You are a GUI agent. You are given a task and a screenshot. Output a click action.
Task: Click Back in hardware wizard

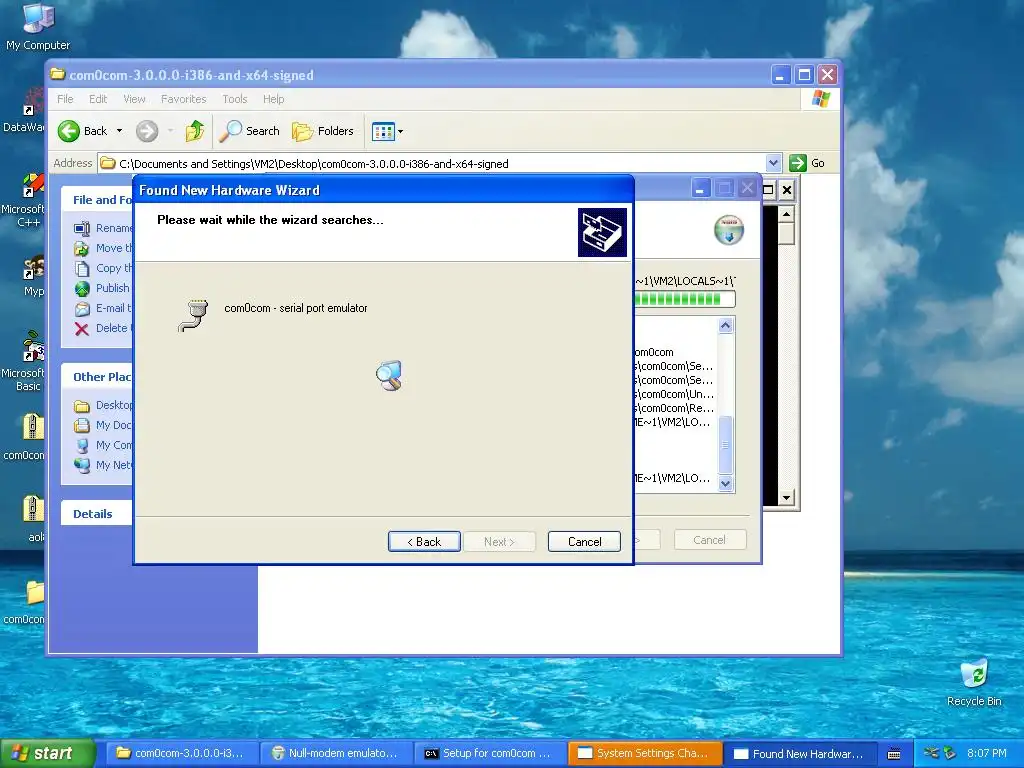424,541
